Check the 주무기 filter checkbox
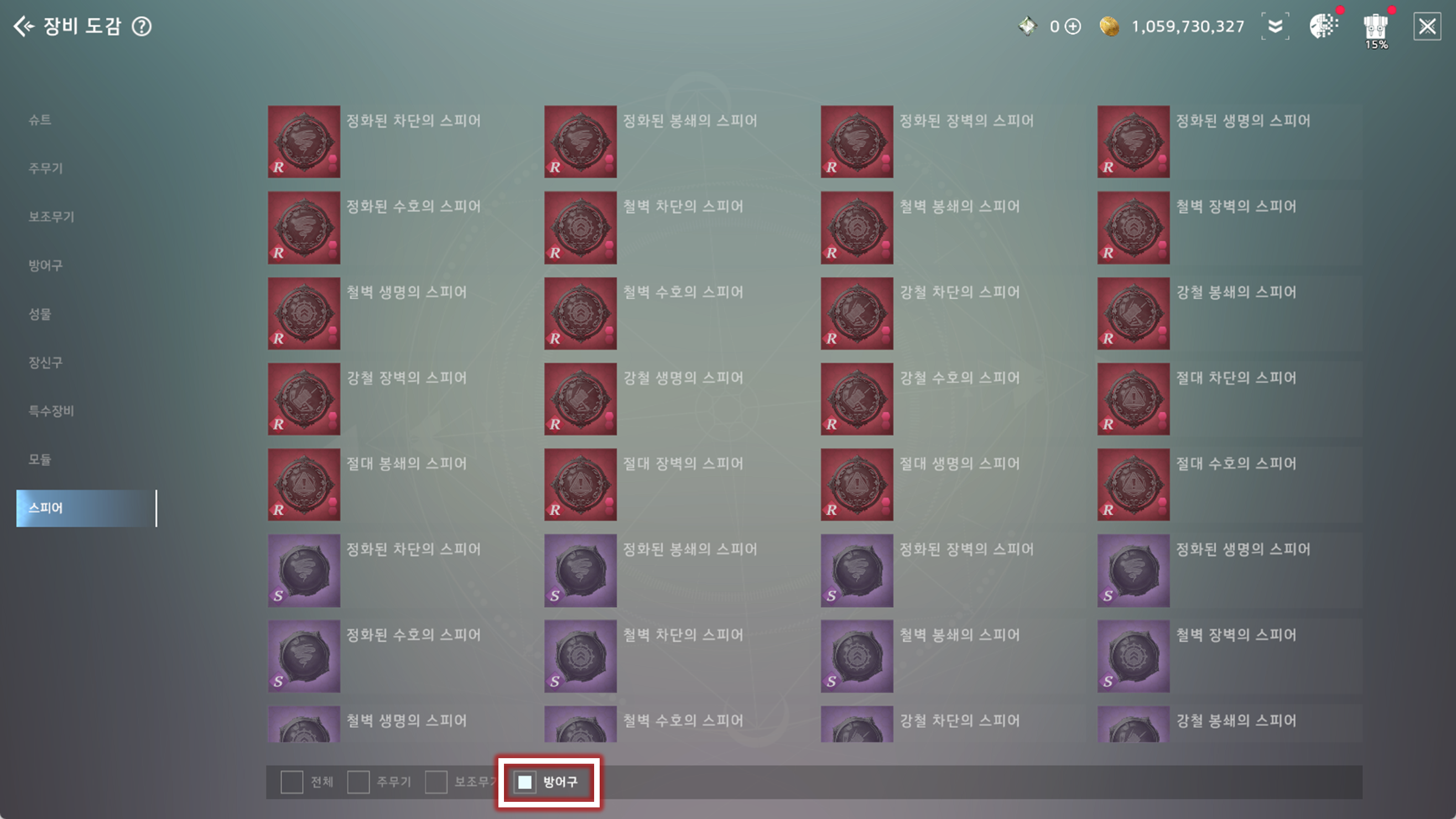 click(358, 782)
